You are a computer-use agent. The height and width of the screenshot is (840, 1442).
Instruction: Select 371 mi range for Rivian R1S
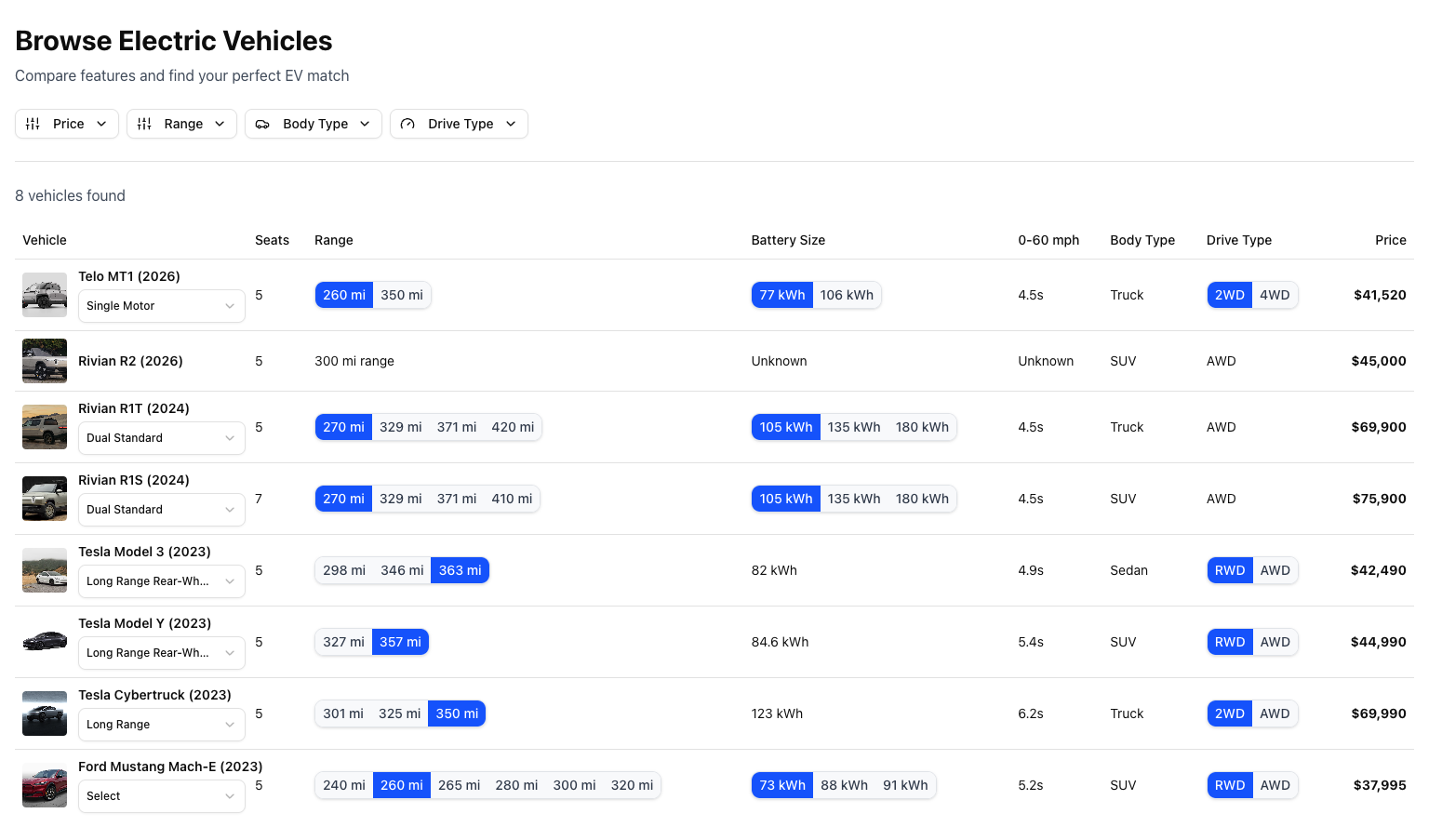click(x=457, y=499)
